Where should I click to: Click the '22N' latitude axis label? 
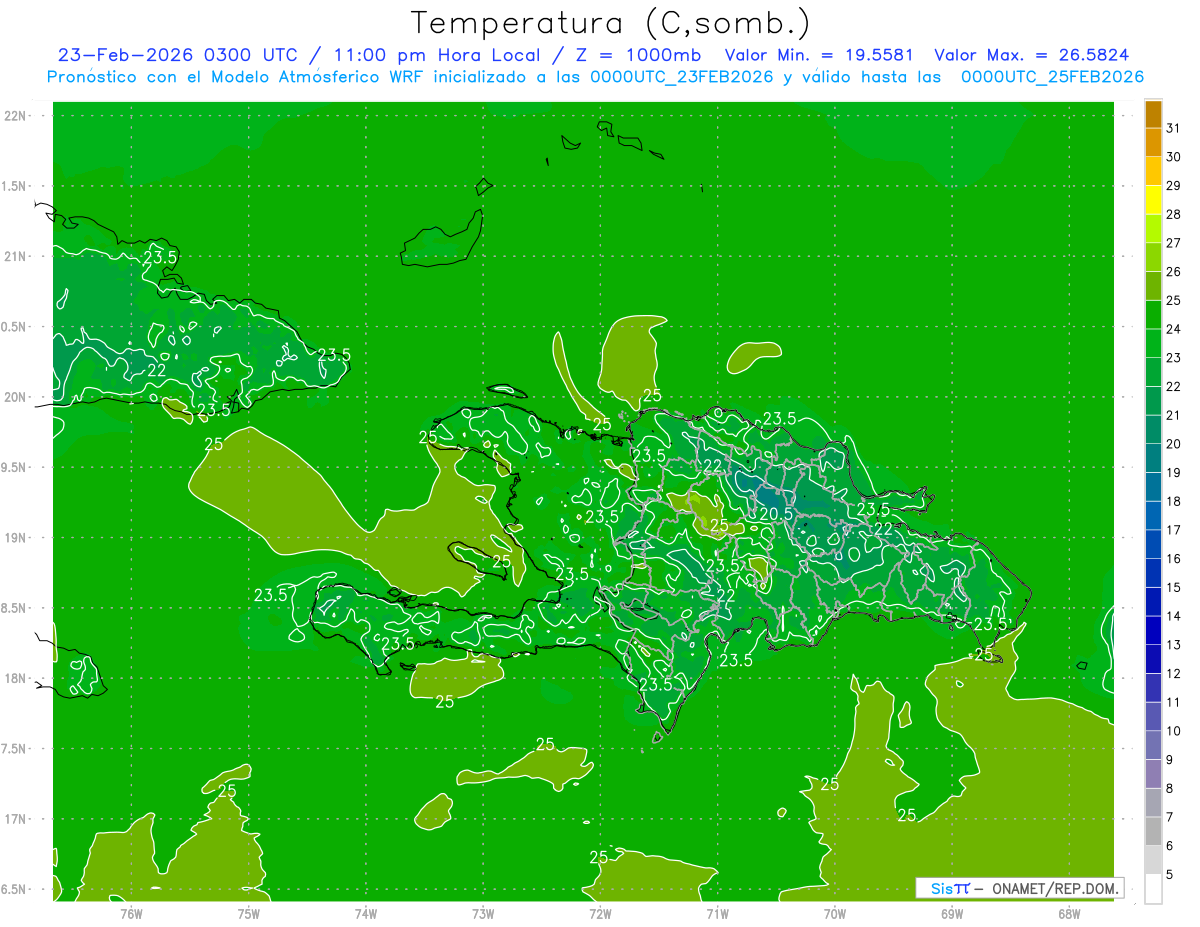[14, 115]
